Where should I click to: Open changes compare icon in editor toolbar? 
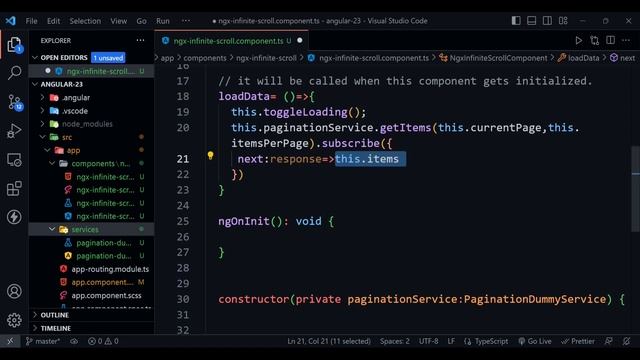(x=595, y=40)
